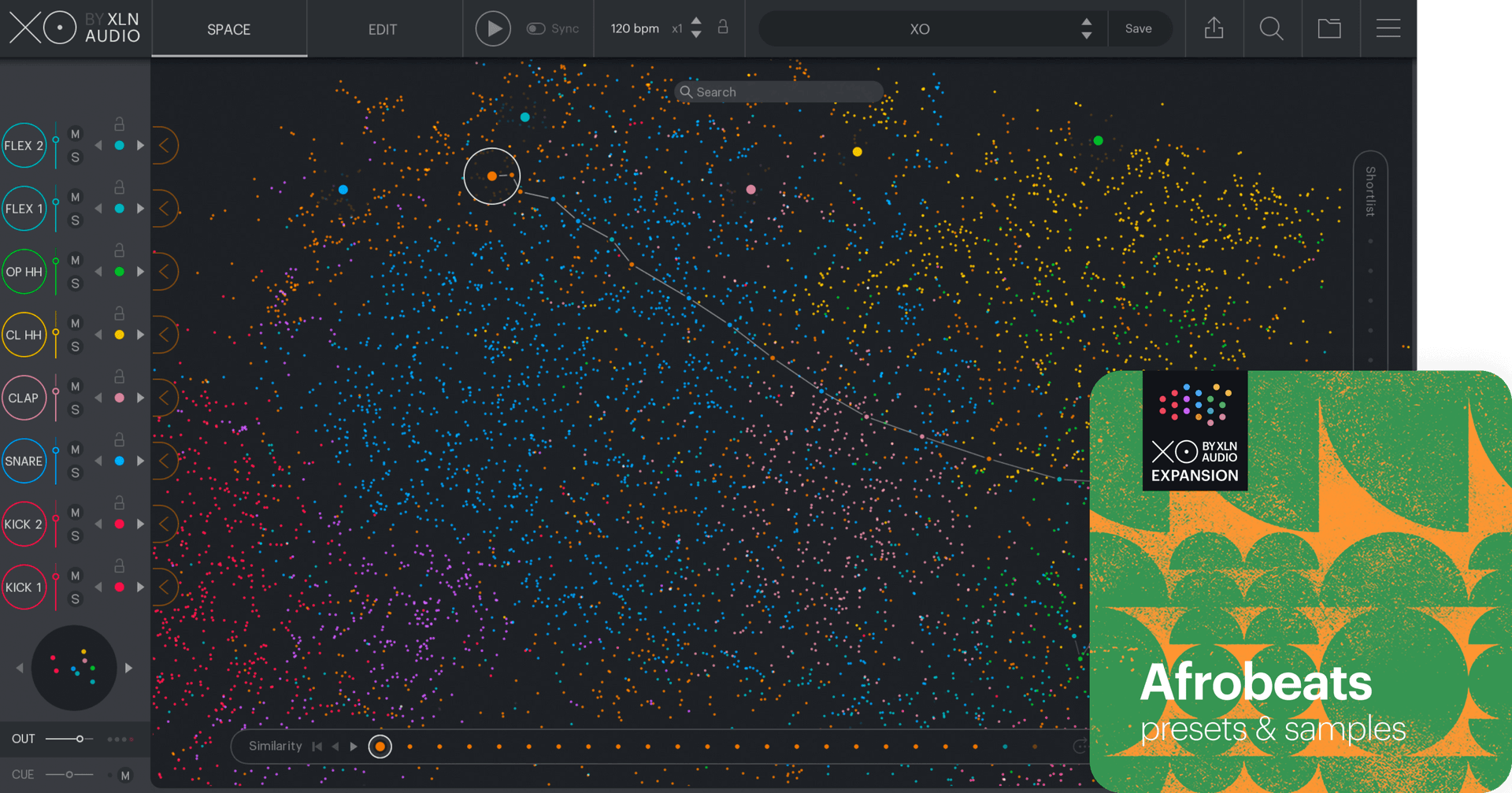Increase tempo with the bpm up arrow
Screen dimensions: 1512x793
click(696, 21)
